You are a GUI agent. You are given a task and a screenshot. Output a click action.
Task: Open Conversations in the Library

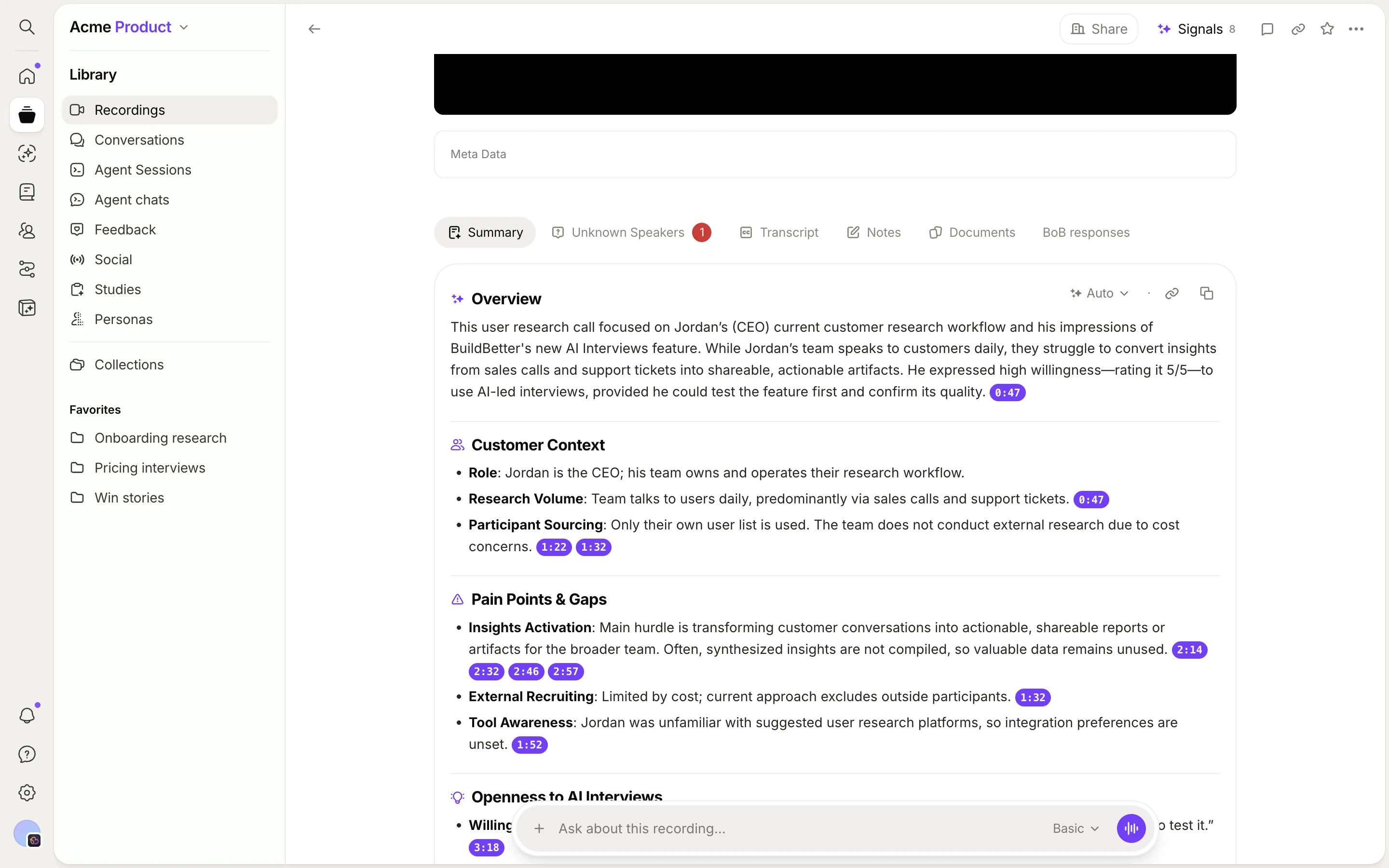169,139
